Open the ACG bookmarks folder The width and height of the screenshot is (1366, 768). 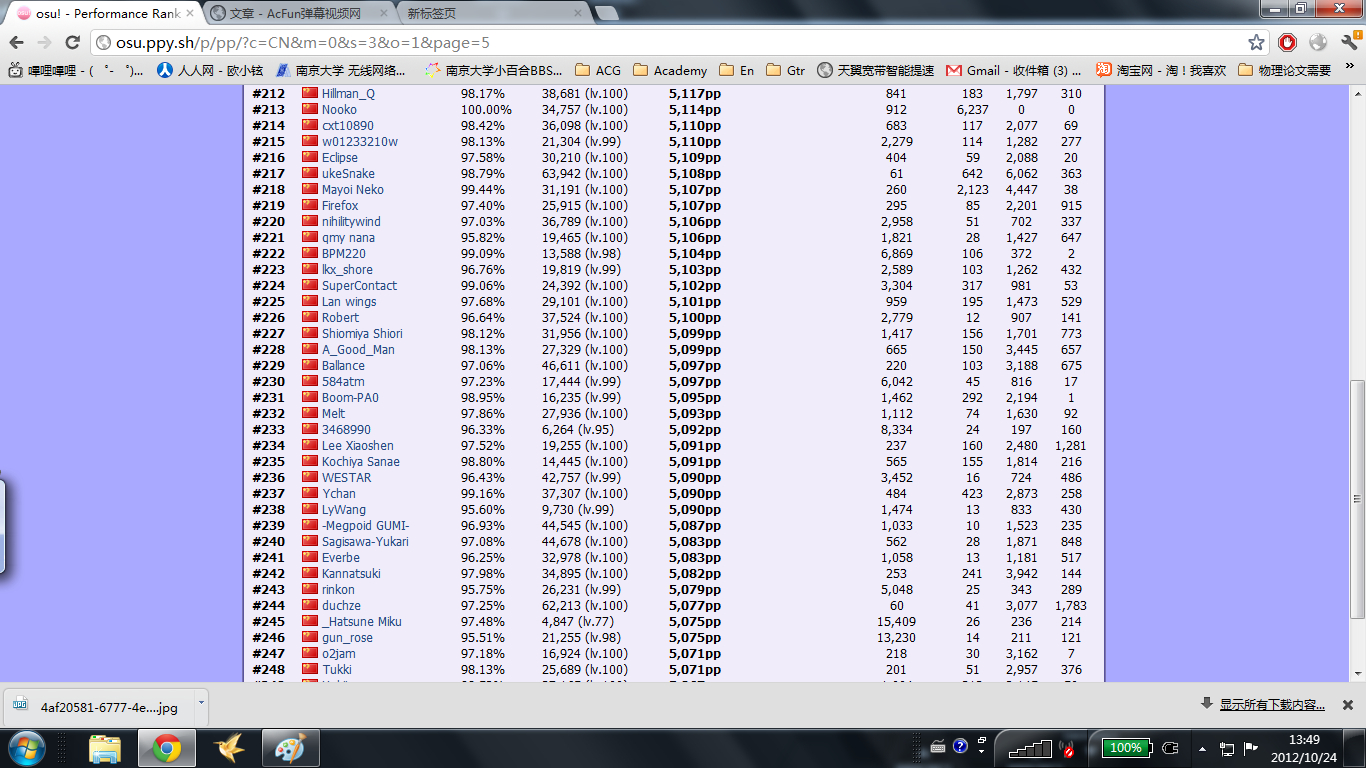tap(598, 71)
